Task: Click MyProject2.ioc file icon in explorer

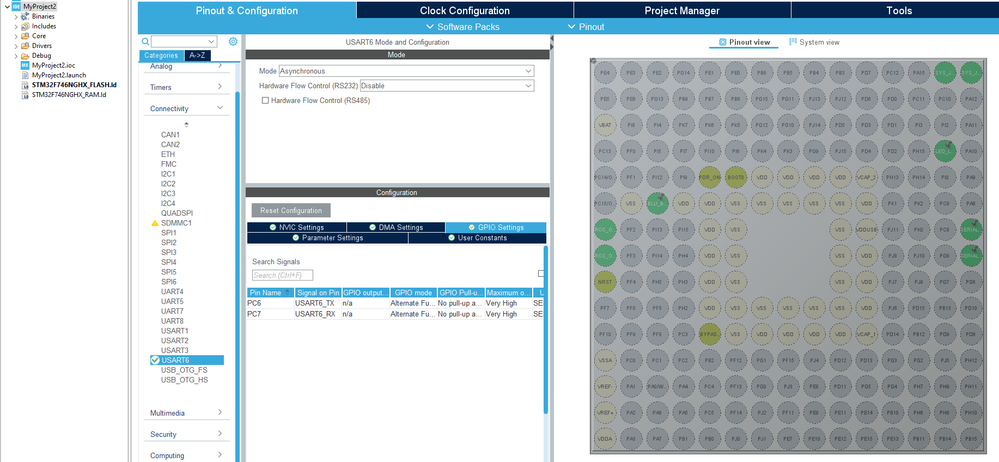Action: click(25, 65)
